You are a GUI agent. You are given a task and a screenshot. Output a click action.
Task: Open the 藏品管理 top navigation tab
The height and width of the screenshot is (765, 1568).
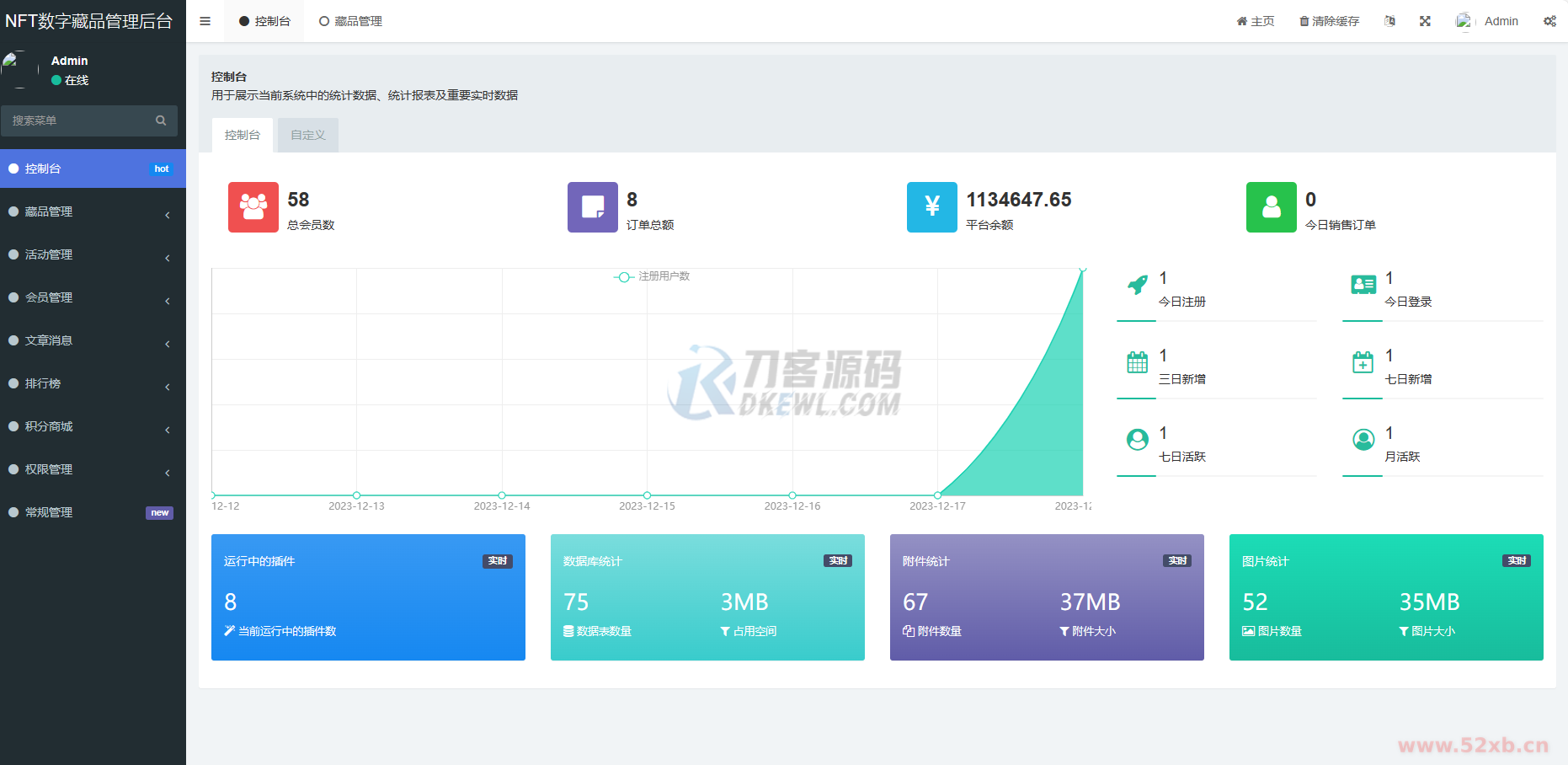pos(350,21)
